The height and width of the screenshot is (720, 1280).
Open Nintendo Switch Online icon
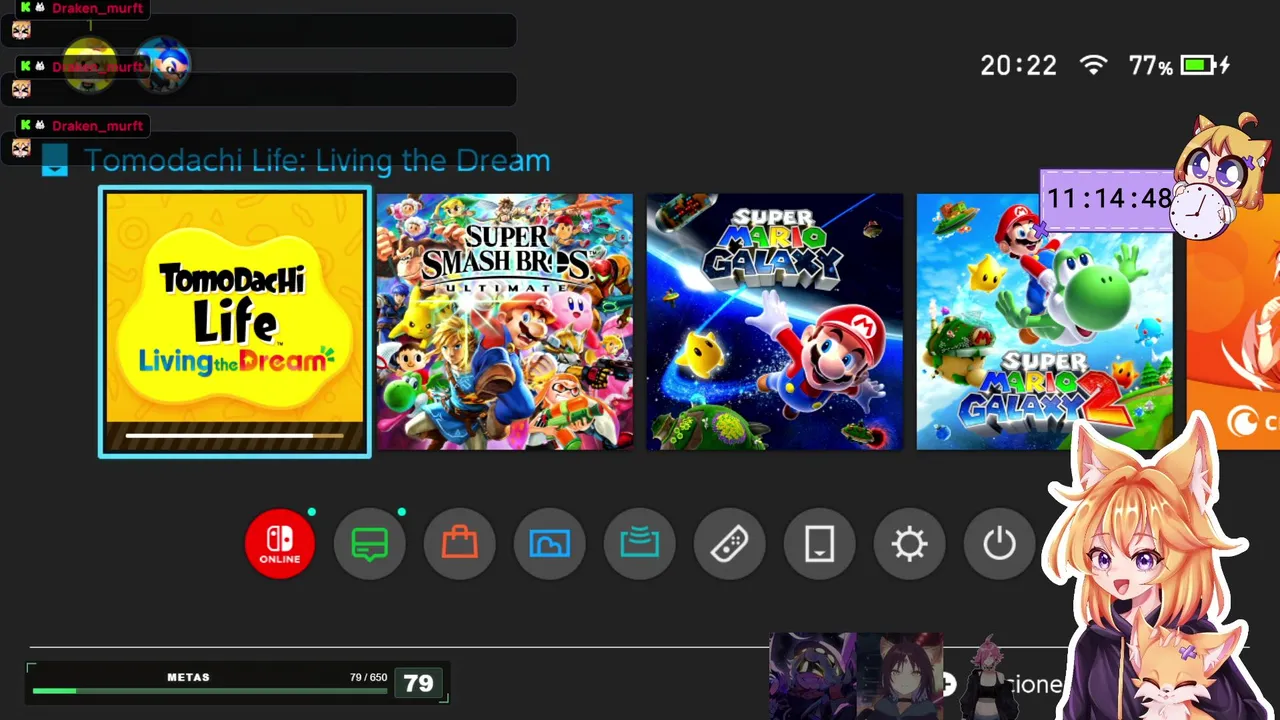pos(280,543)
